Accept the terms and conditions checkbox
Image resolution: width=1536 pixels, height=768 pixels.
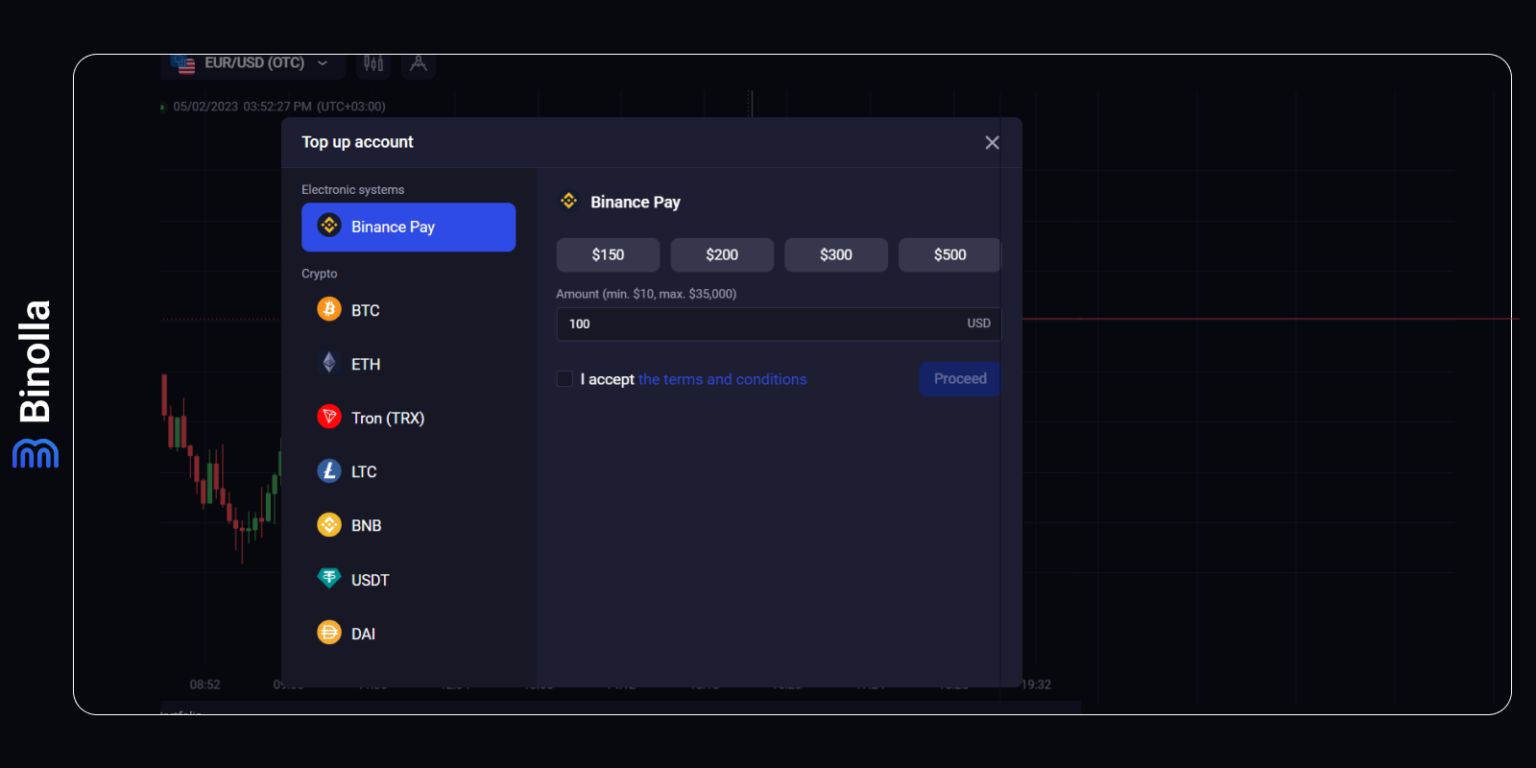click(564, 379)
